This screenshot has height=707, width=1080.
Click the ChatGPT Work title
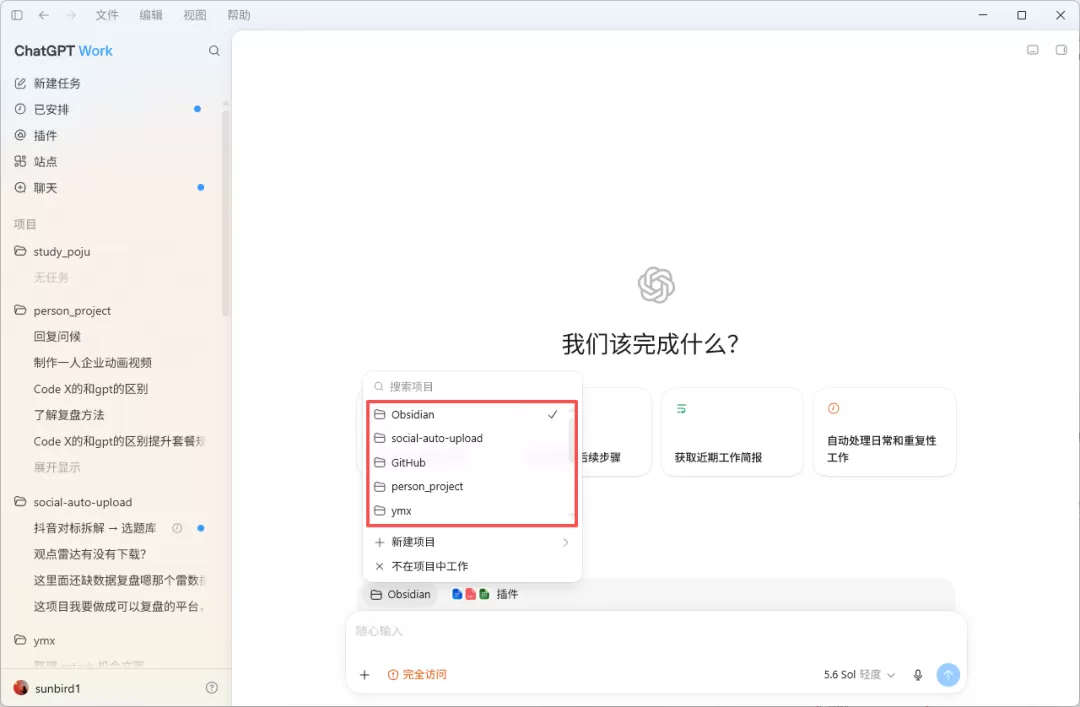[x=63, y=51]
